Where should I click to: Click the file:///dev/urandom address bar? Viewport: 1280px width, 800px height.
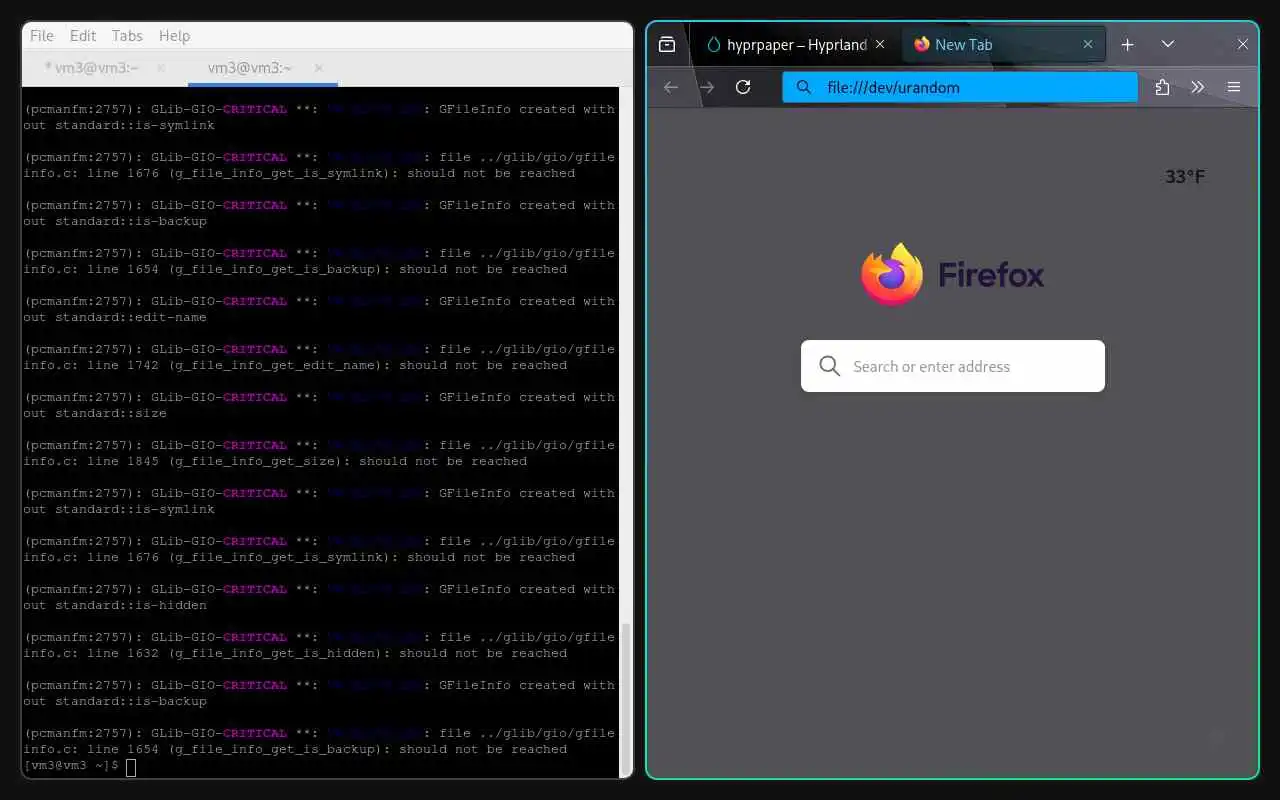960,87
